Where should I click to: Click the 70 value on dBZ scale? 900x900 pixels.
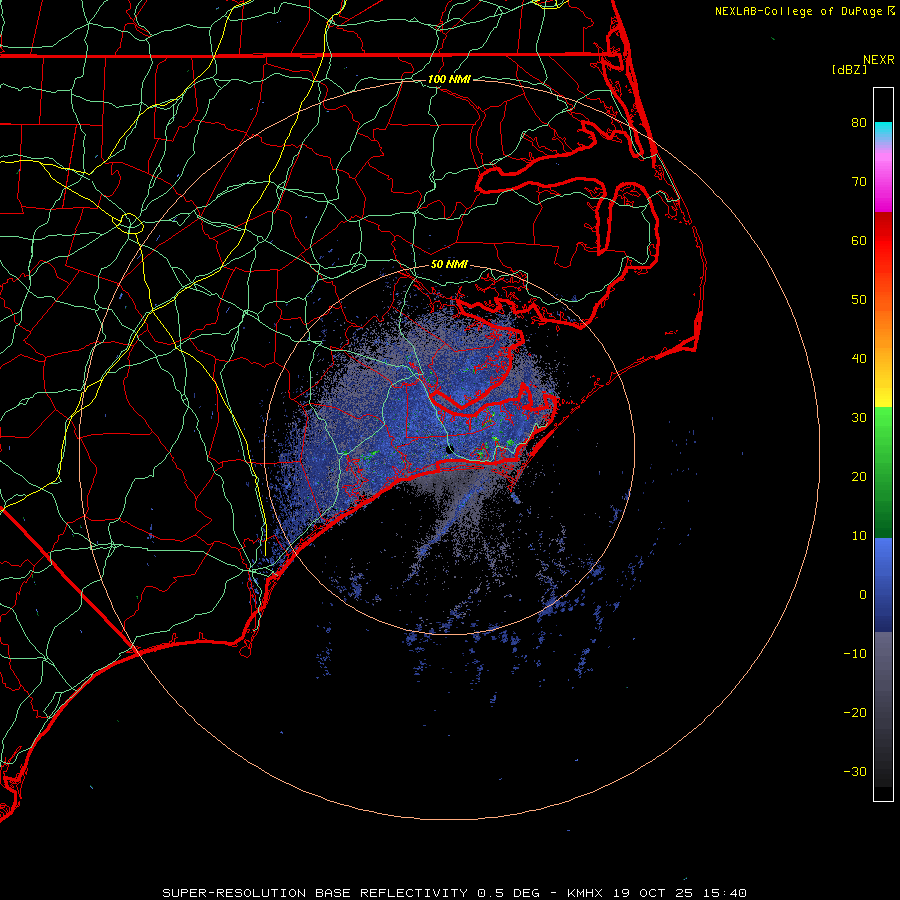859,182
